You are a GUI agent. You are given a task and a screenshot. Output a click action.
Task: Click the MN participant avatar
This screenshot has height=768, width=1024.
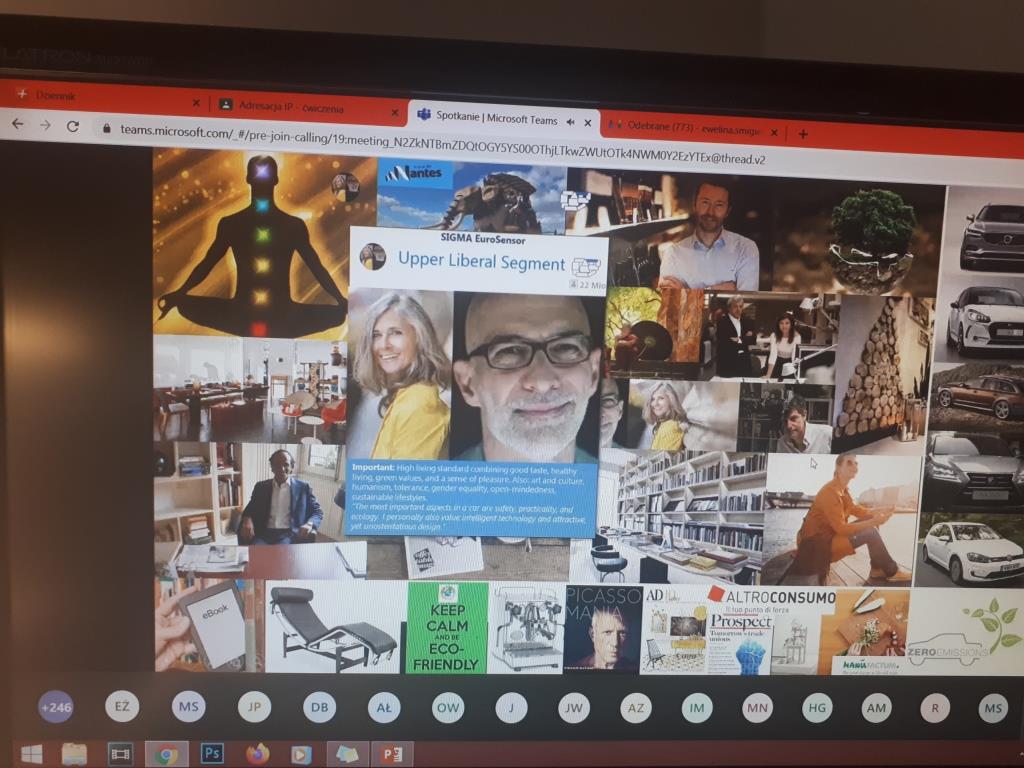[x=757, y=707]
